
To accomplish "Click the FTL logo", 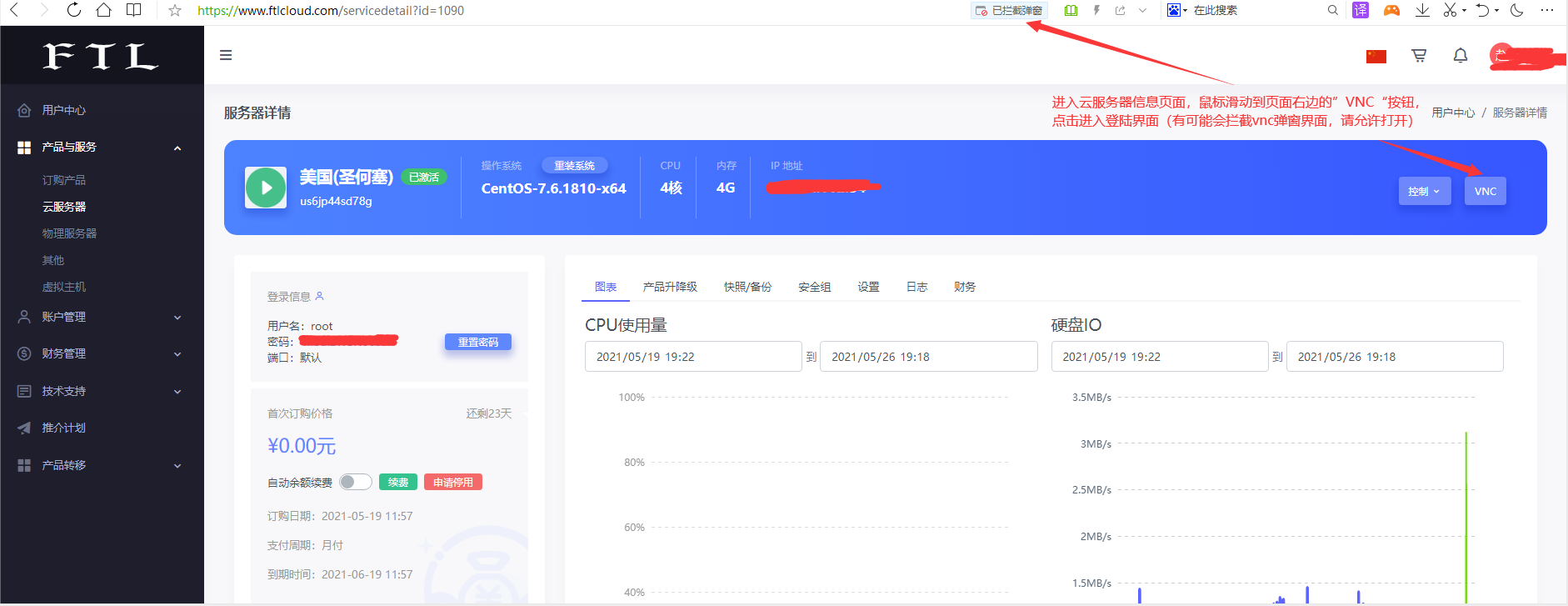I will [x=100, y=56].
